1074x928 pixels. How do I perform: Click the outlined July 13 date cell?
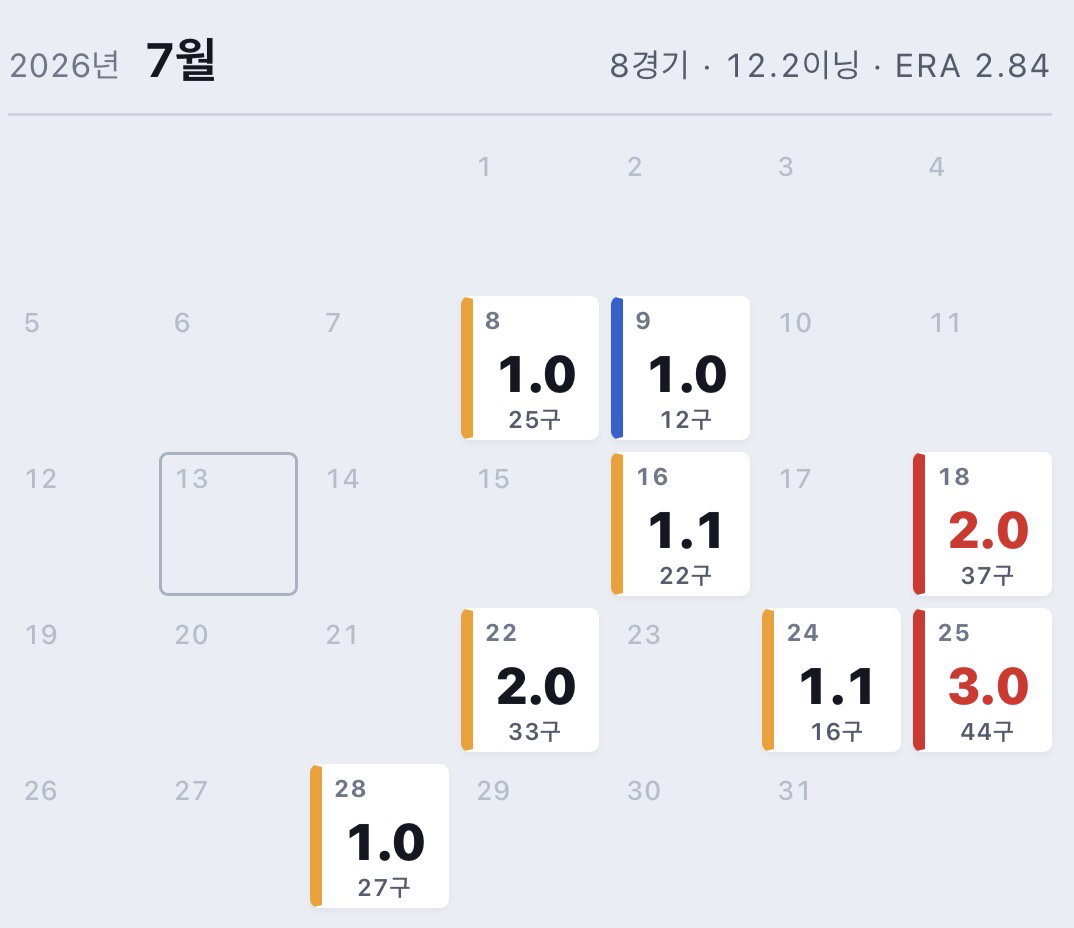pos(228,524)
